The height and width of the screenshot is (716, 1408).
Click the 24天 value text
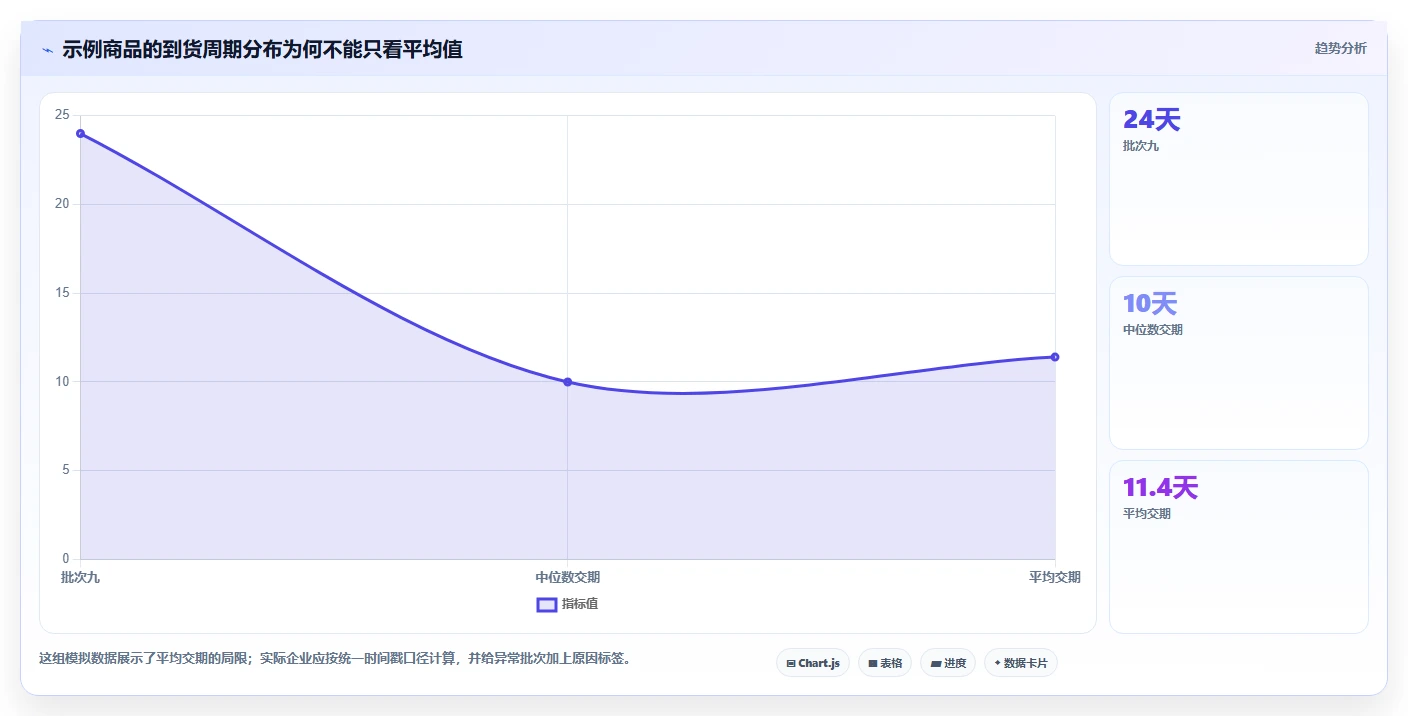tap(1152, 120)
